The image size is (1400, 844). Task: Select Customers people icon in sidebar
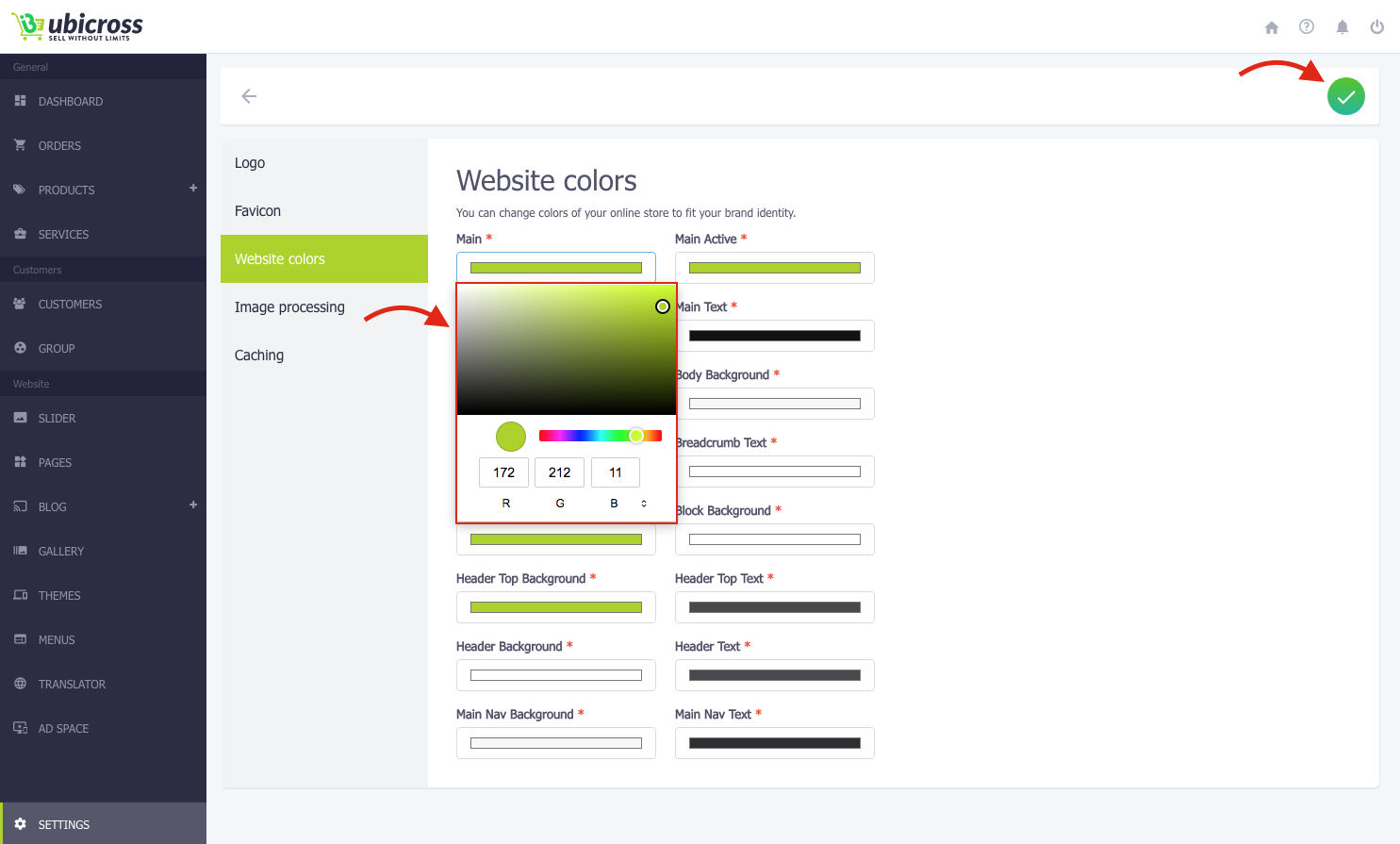[20, 303]
